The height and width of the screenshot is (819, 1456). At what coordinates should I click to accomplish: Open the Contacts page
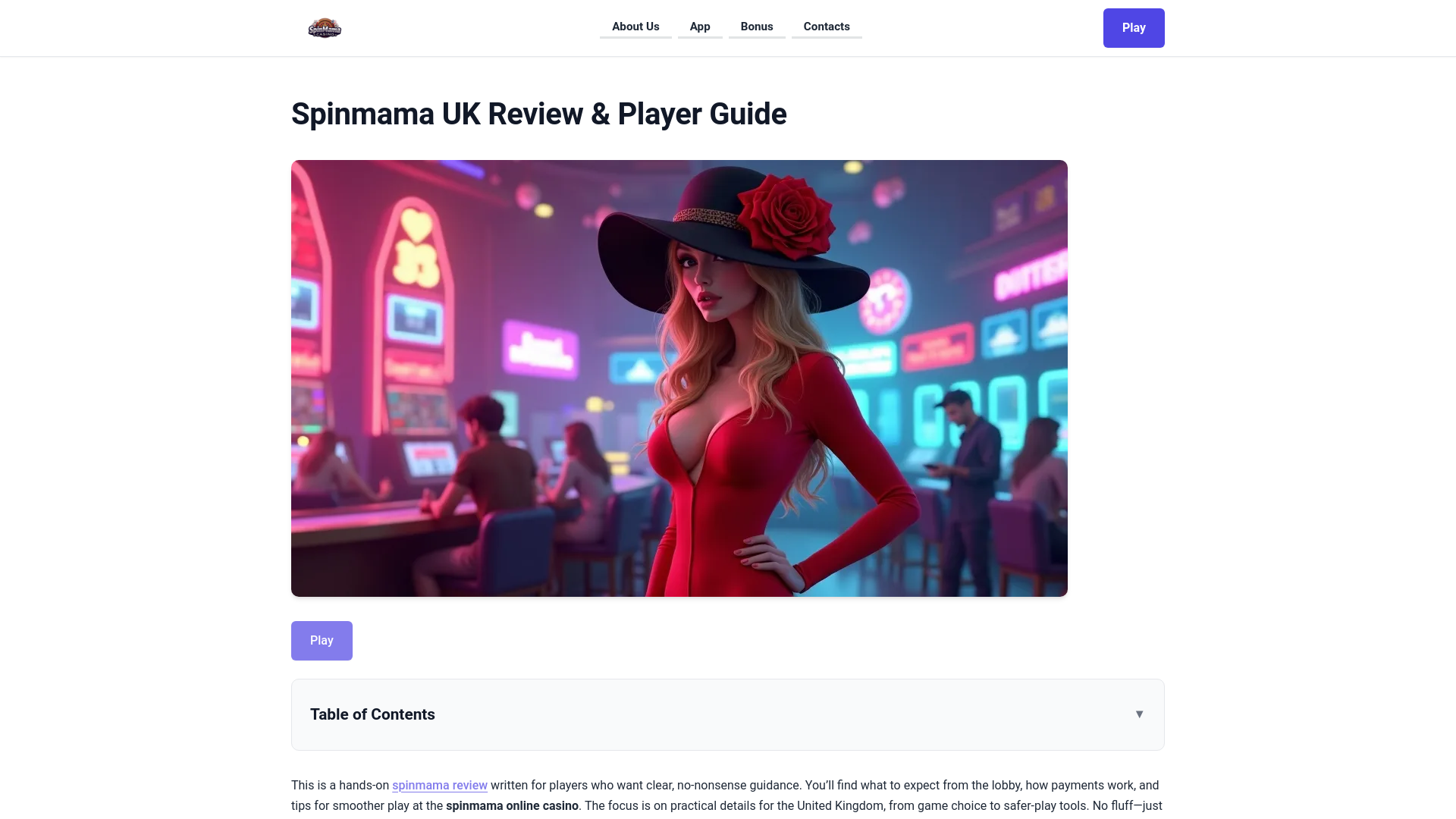point(827,27)
